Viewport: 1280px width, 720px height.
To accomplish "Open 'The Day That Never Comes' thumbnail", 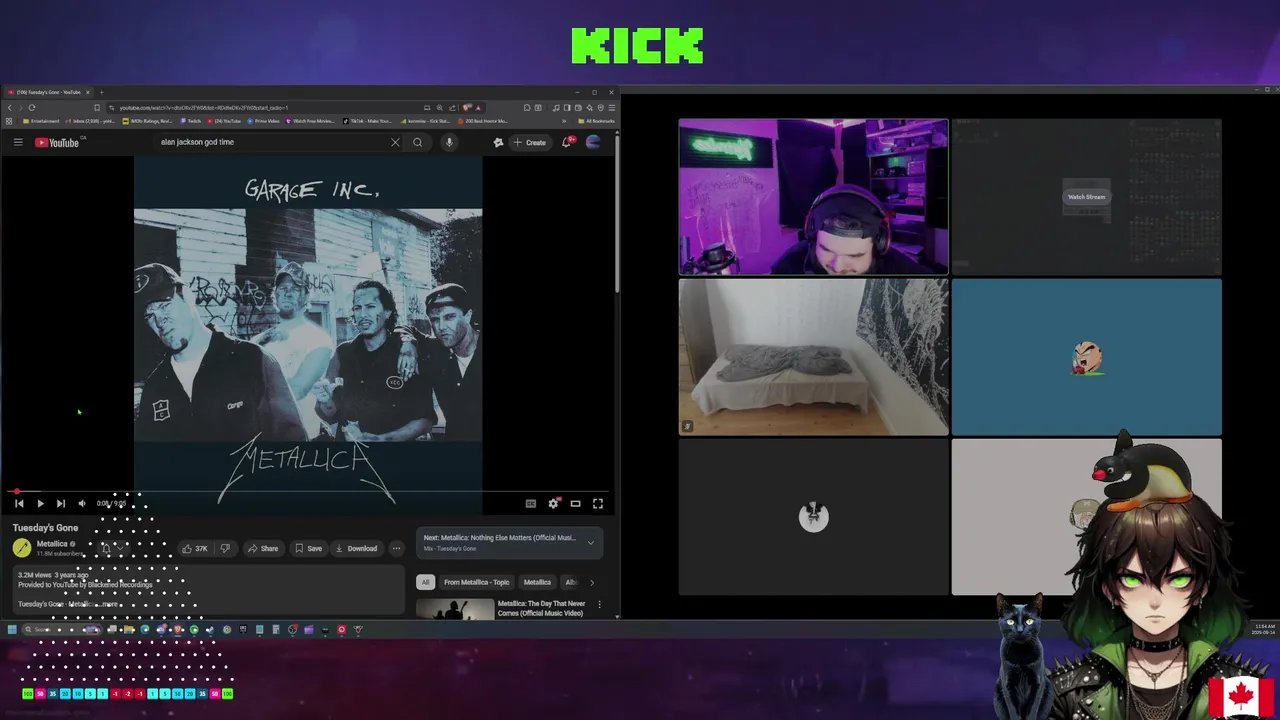I will coord(455,608).
